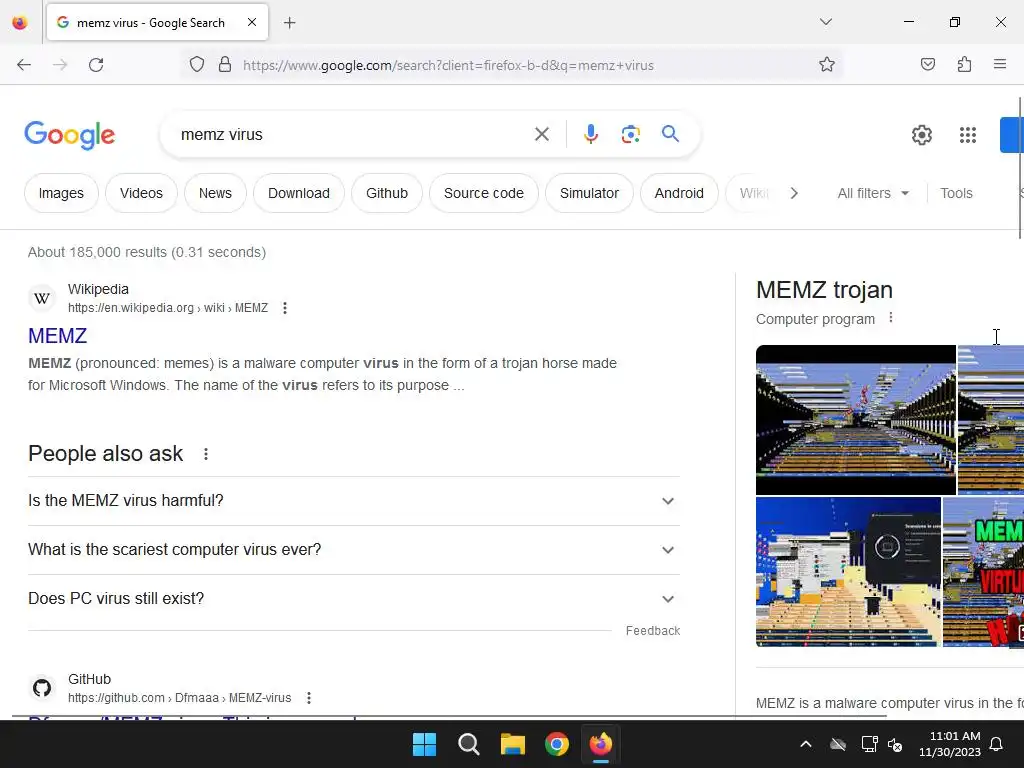The width and height of the screenshot is (1024, 768).
Task: Open MEMZ desktop glitch image
Action: point(848,572)
